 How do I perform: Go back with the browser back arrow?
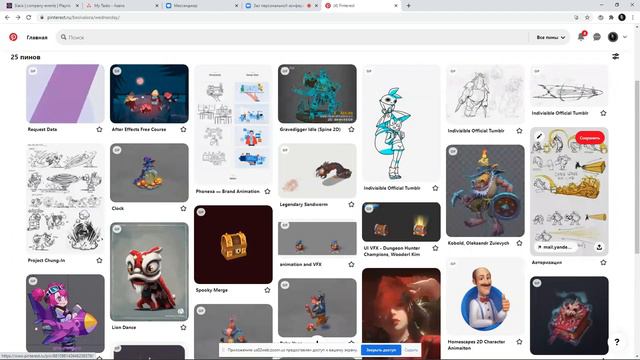(7, 18)
